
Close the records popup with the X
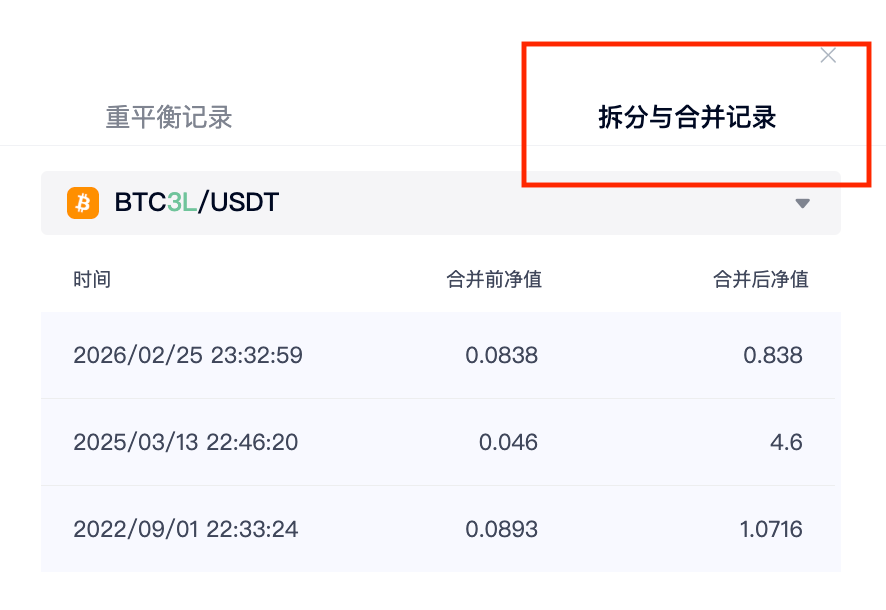(828, 56)
